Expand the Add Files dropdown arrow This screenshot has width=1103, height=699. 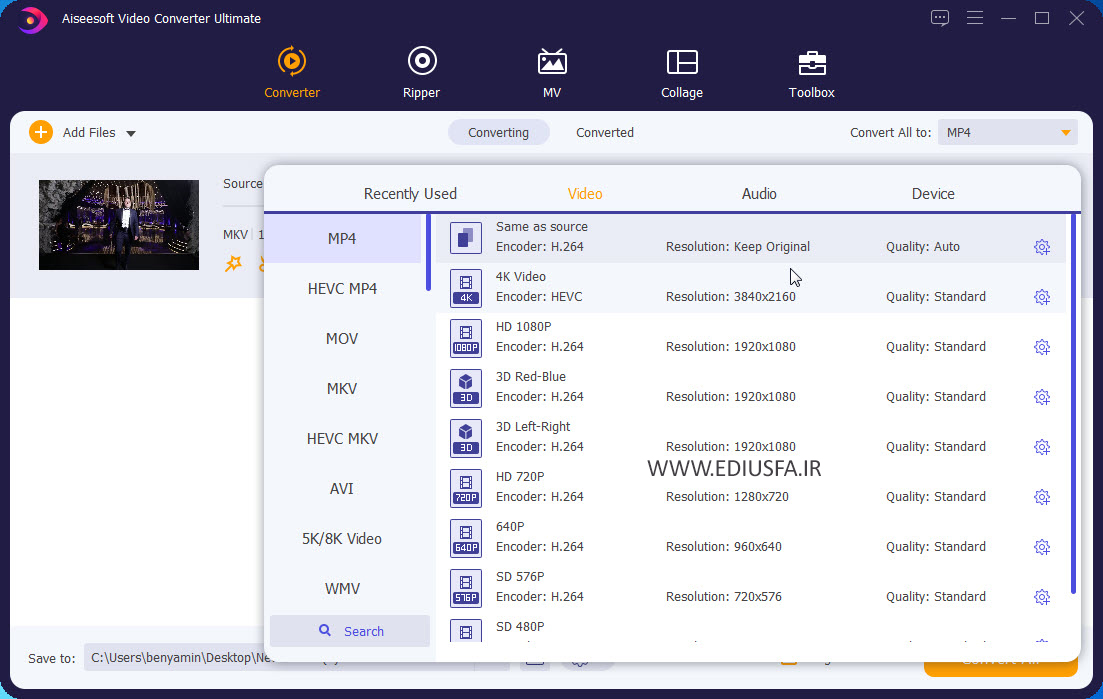pyautogui.click(x=131, y=134)
